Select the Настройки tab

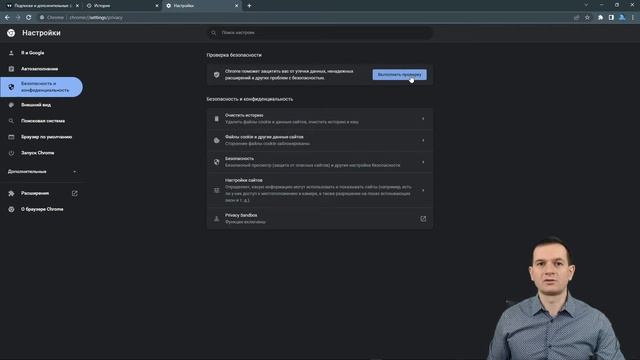pos(201,6)
